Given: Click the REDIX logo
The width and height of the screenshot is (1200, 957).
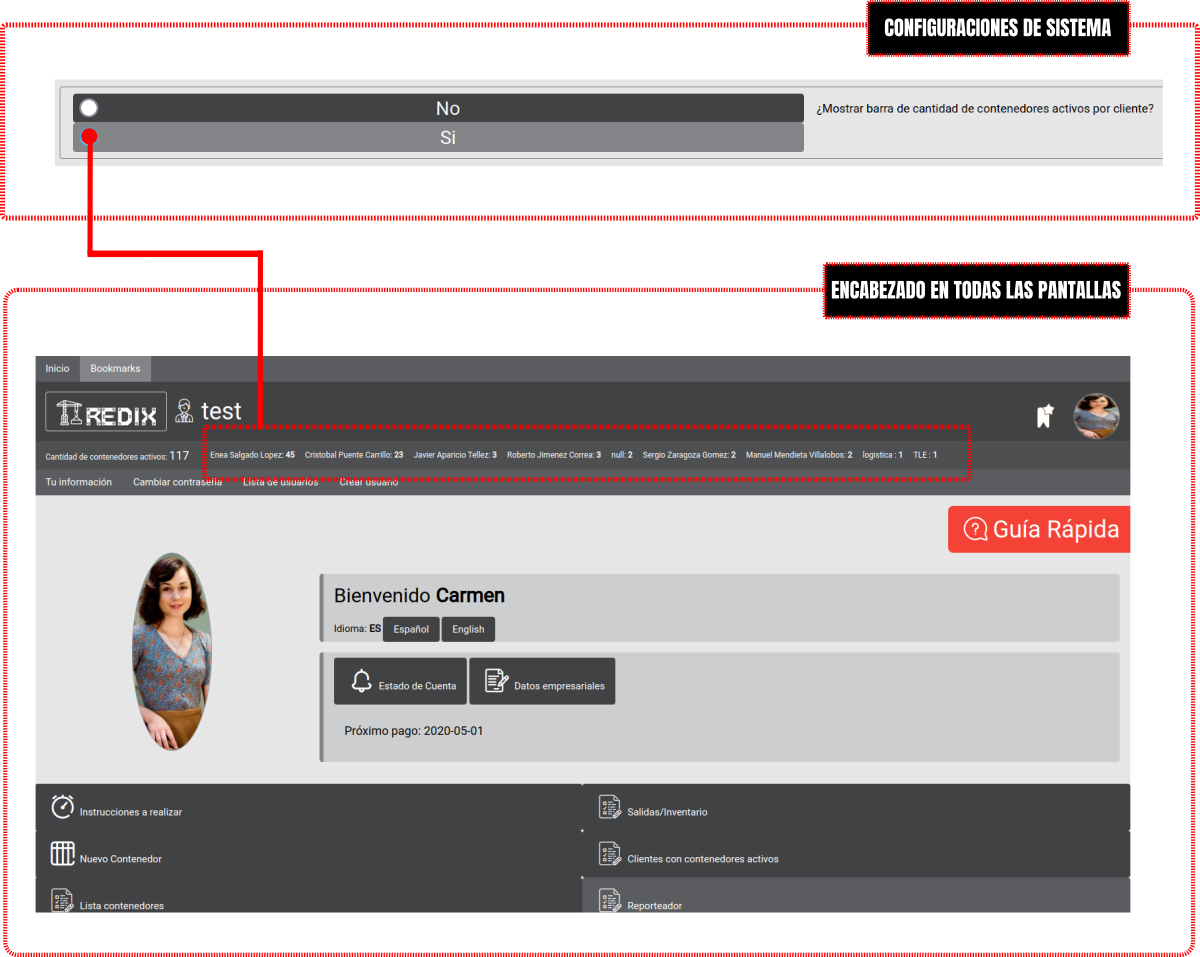Looking at the screenshot, I should 107,412.
